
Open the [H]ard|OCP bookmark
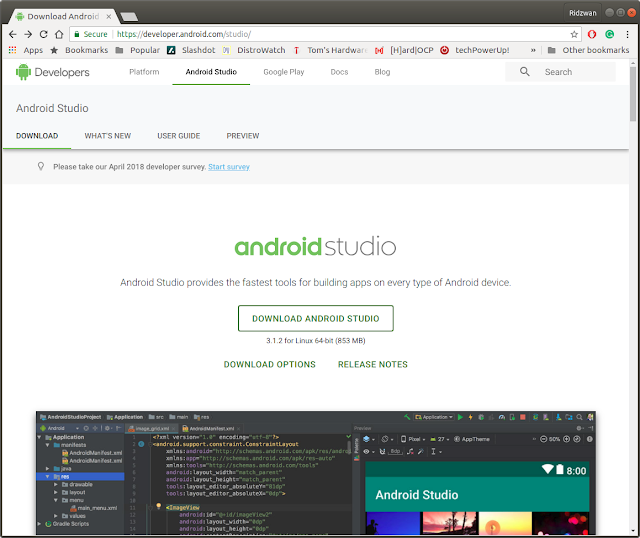tap(404, 50)
